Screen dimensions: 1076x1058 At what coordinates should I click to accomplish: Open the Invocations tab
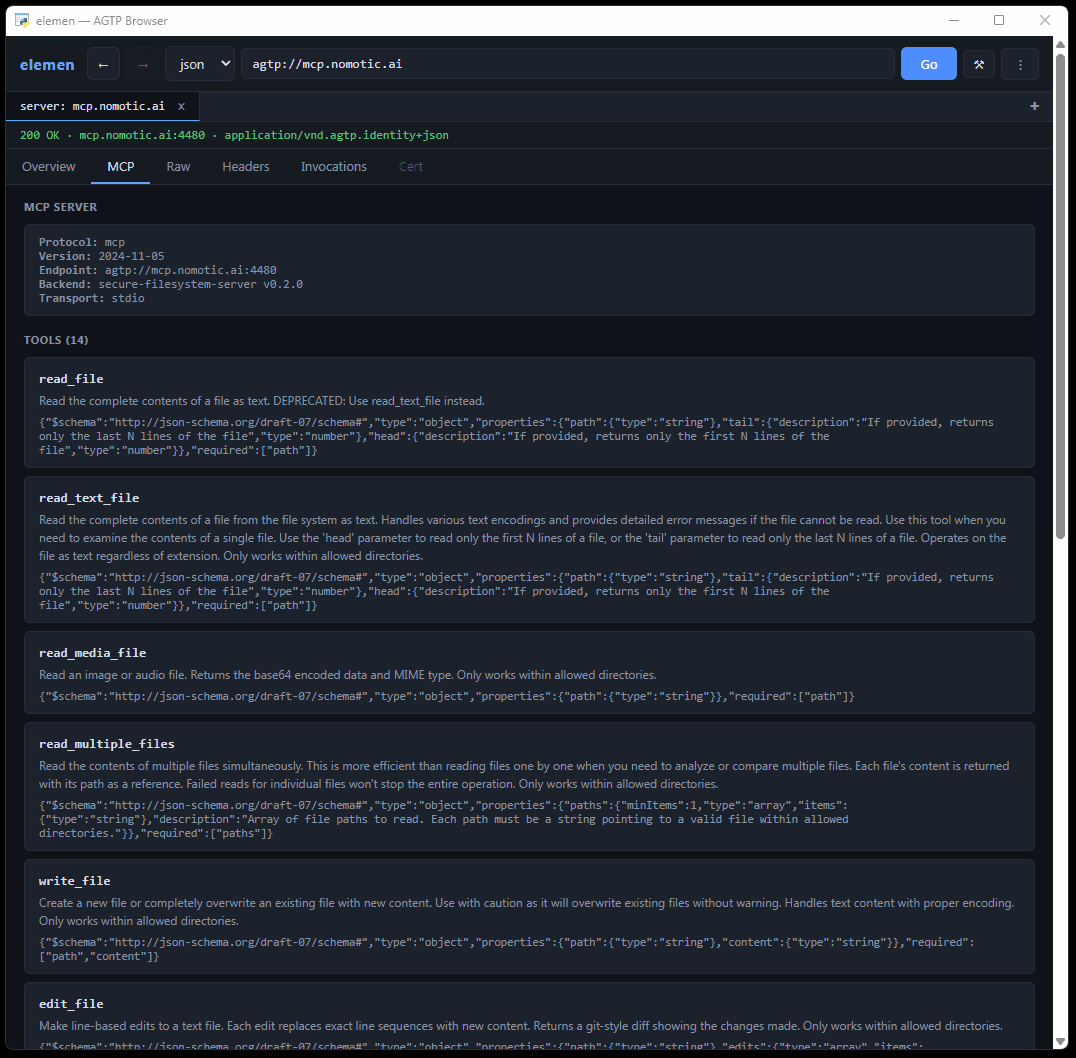(x=334, y=167)
